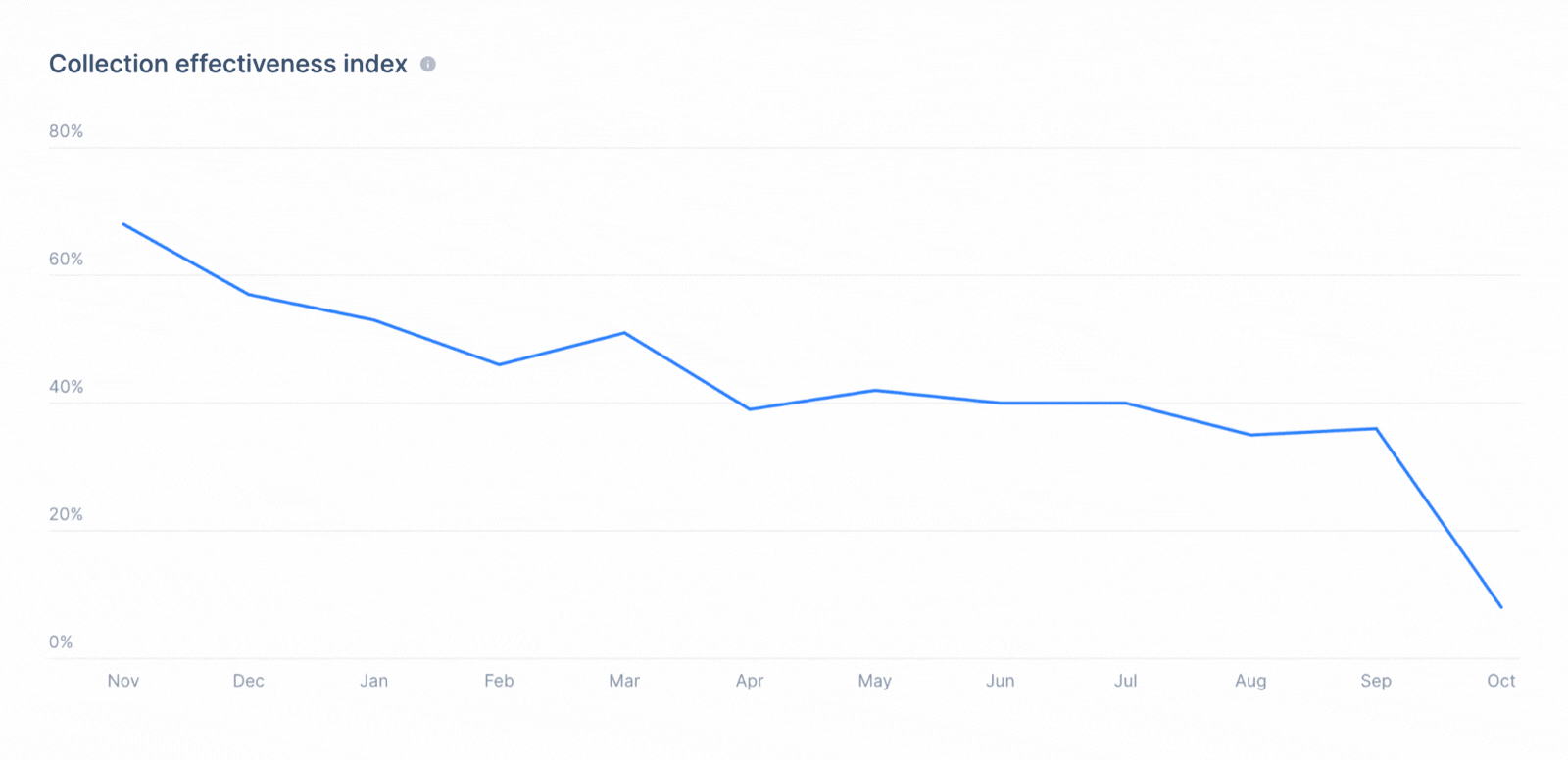The height and width of the screenshot is (760, 1568).
Task: Select the Mar label on the x-axis
Action: pyautogui.click(x=624, y=681)
